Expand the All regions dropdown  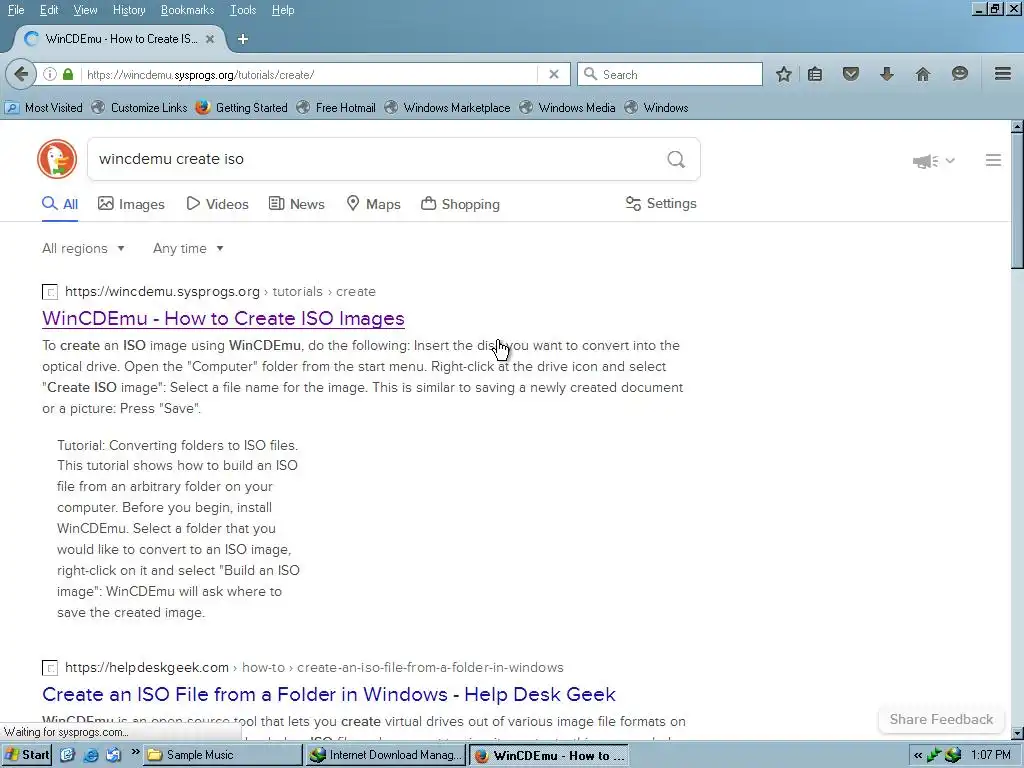(x=83, y=249)
